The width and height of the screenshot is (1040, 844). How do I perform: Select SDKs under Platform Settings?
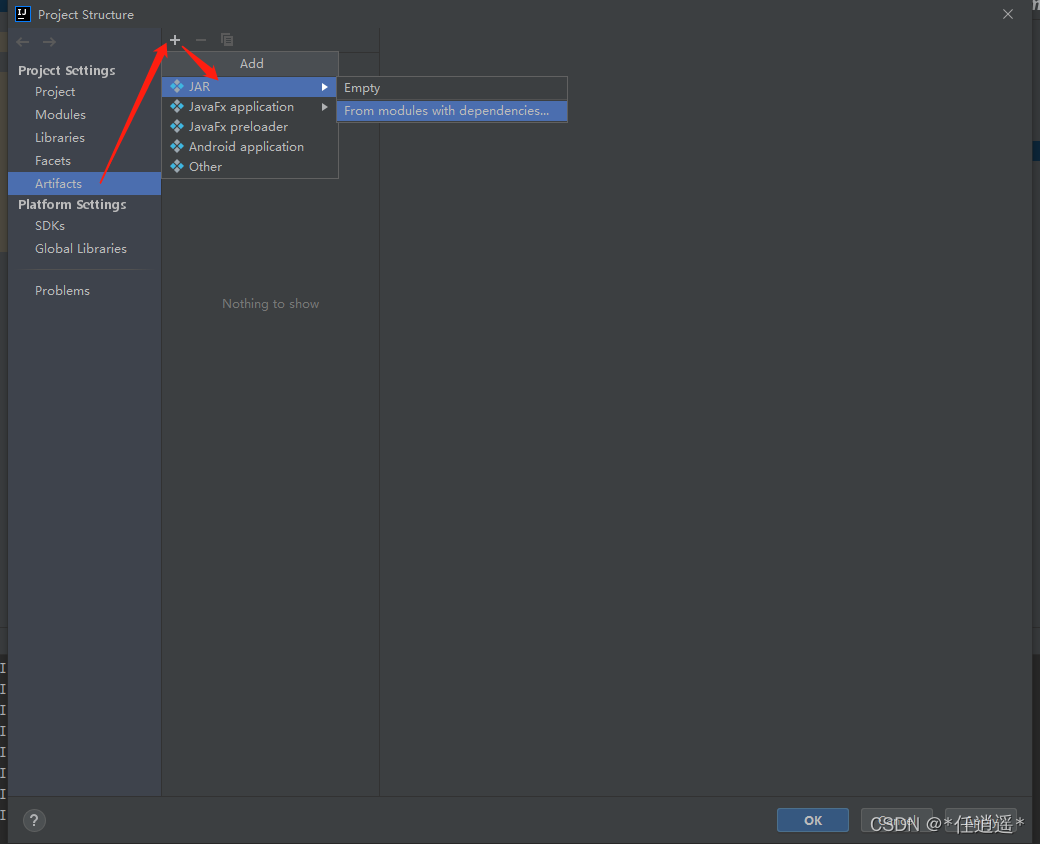click(49, 225)
